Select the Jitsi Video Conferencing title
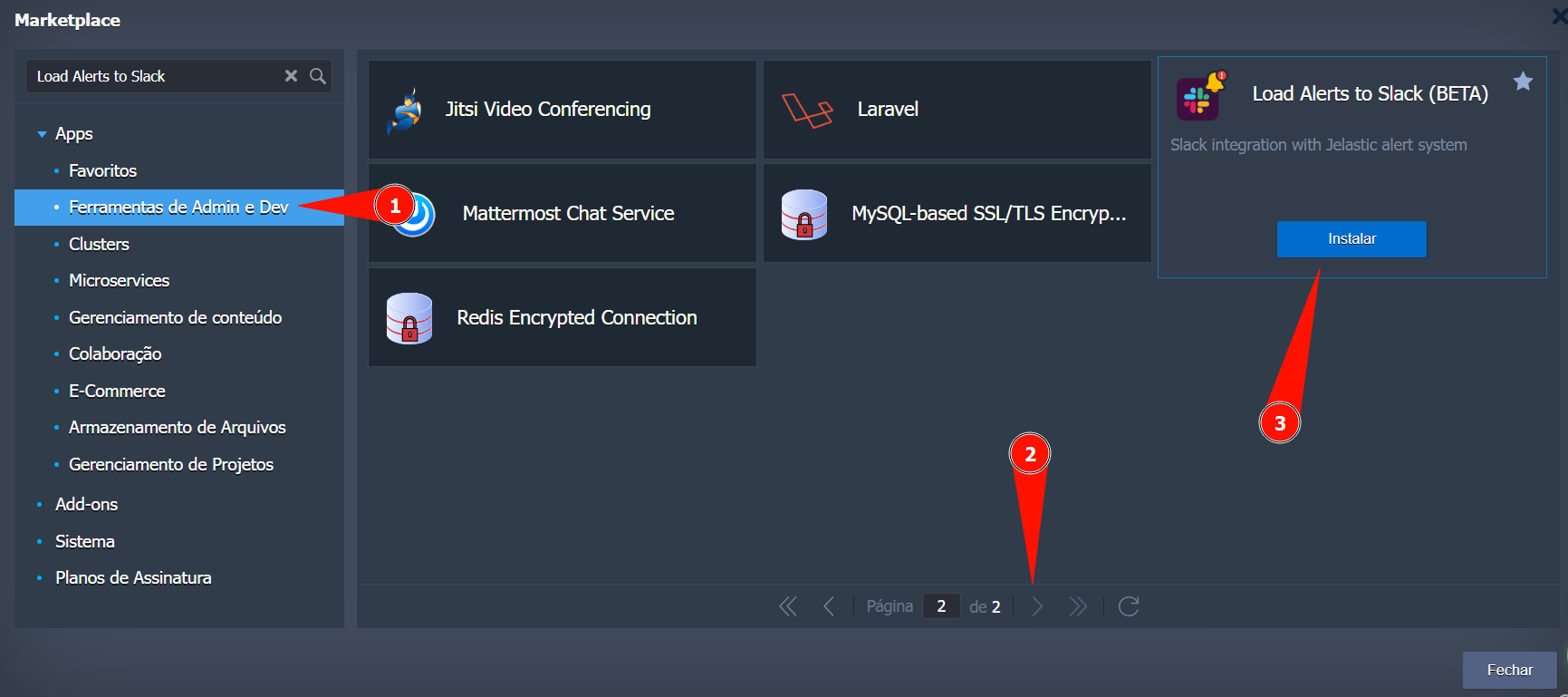 pos(548,110)
